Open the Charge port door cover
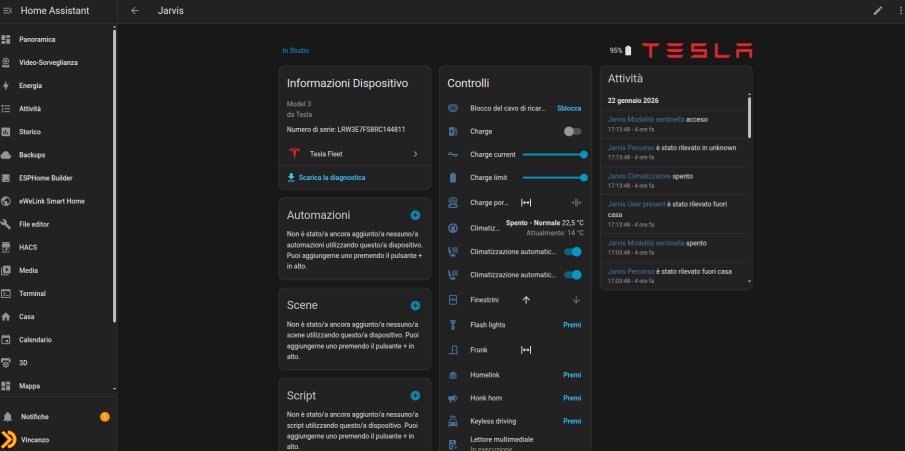Screen dimensions: 905x451 [526, 202]
